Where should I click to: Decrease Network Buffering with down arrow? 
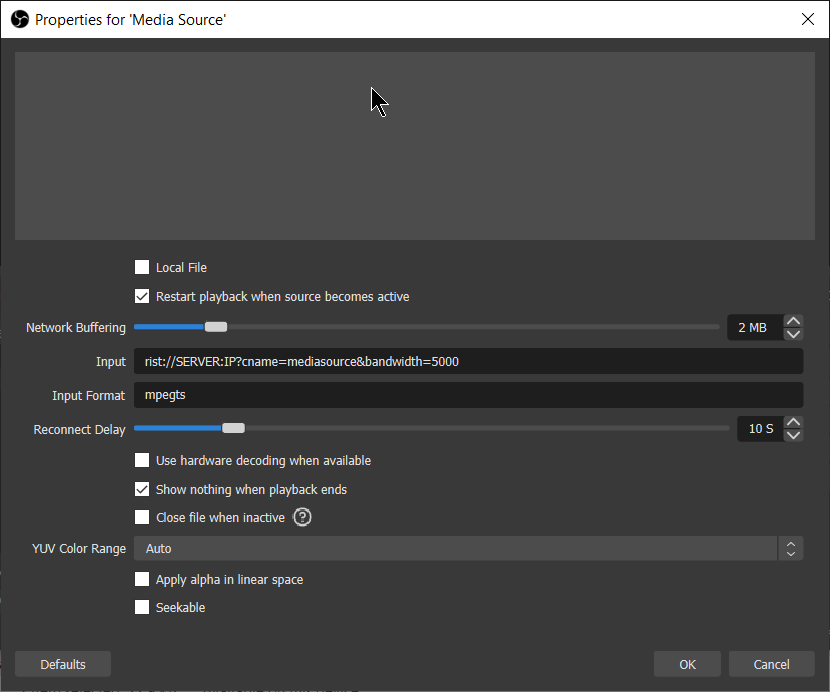tap(793, 334)
